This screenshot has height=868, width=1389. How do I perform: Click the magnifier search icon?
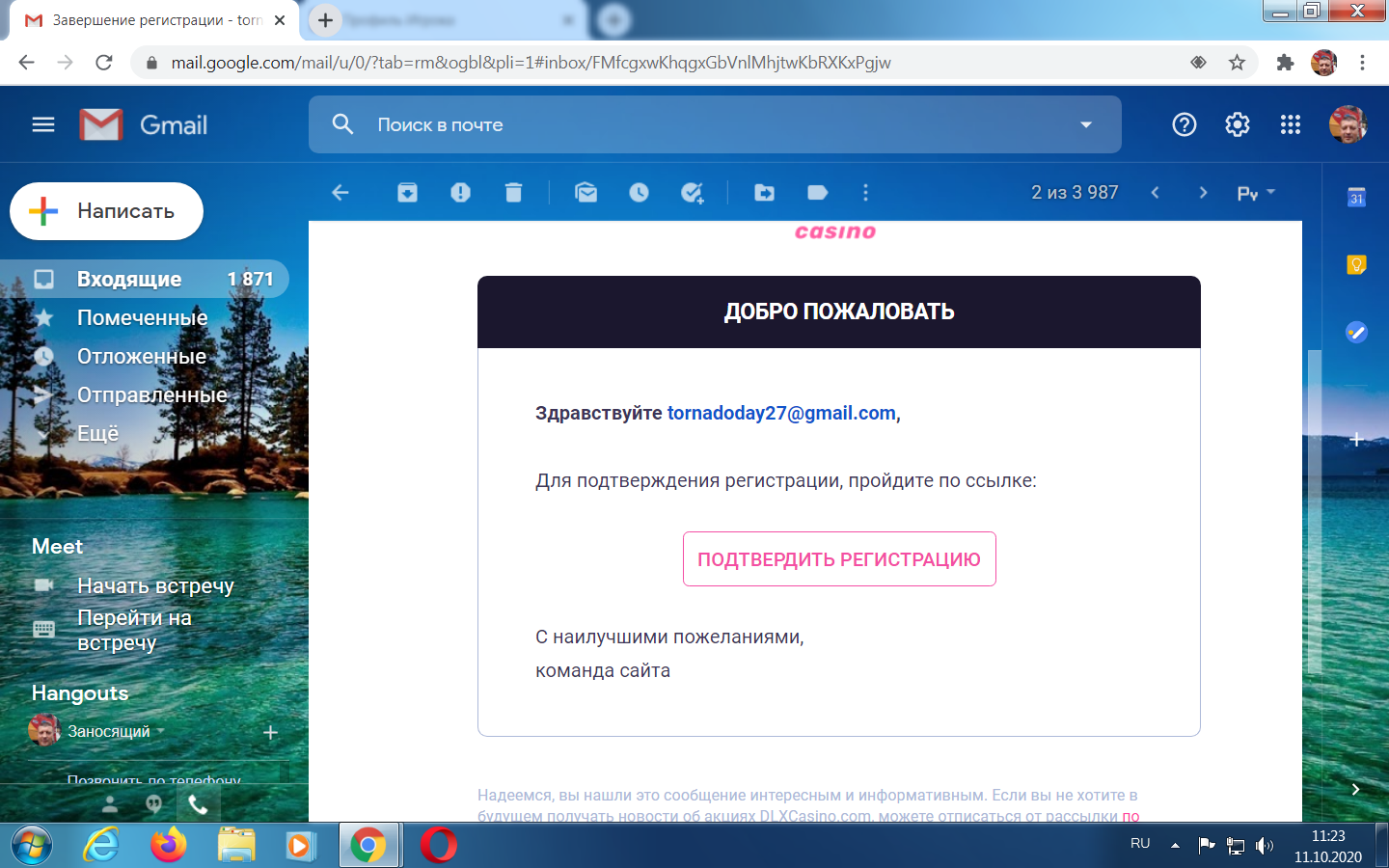(342, 124)
